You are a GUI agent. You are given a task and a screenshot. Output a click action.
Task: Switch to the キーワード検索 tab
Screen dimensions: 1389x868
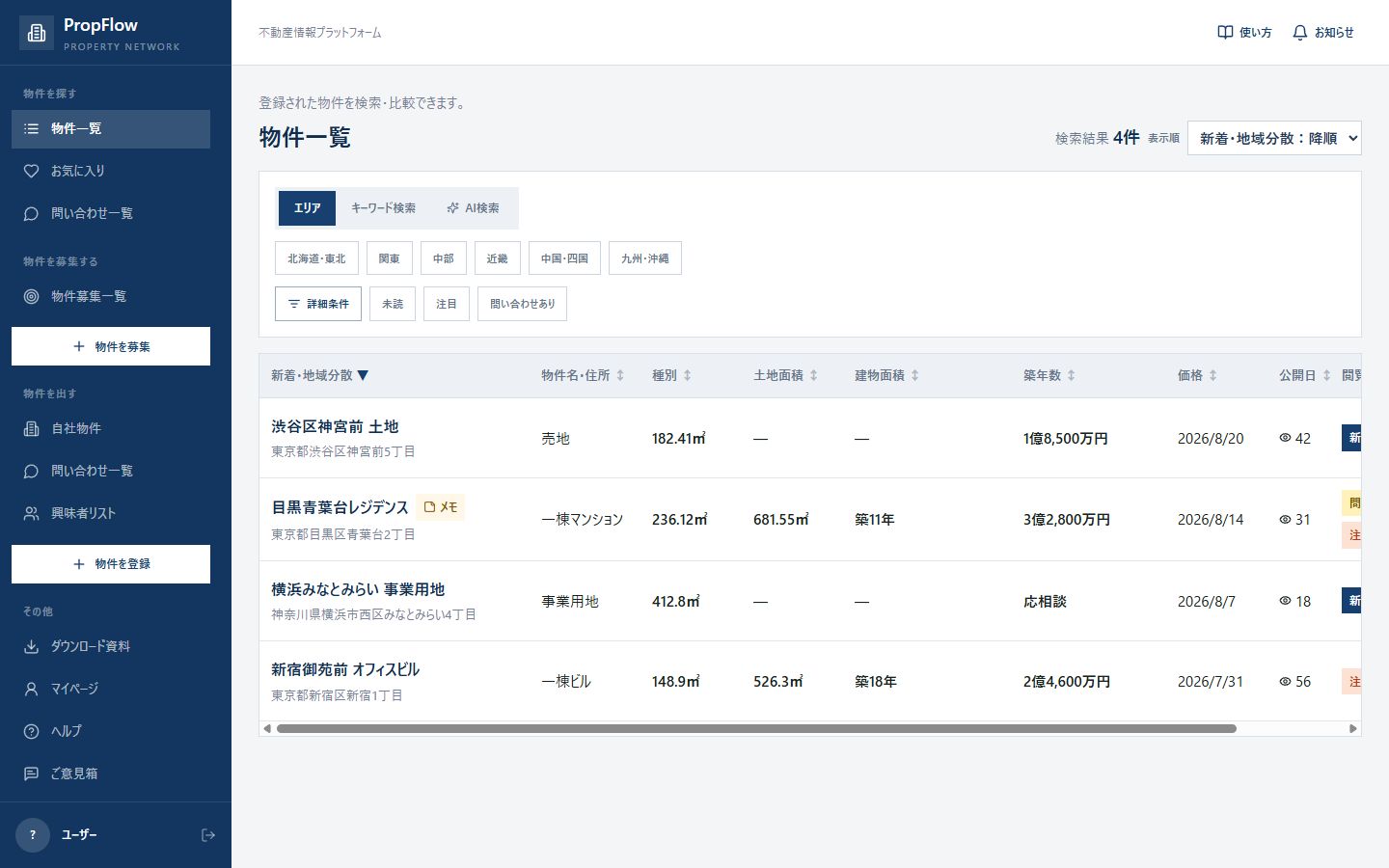click(x=384, y=208)
